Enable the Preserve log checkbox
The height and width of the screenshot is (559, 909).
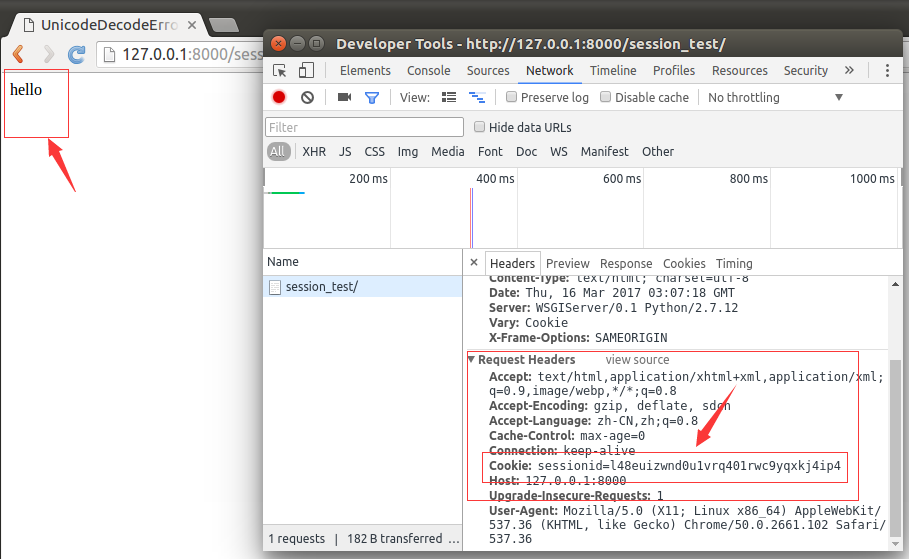[x=512, y=97]
